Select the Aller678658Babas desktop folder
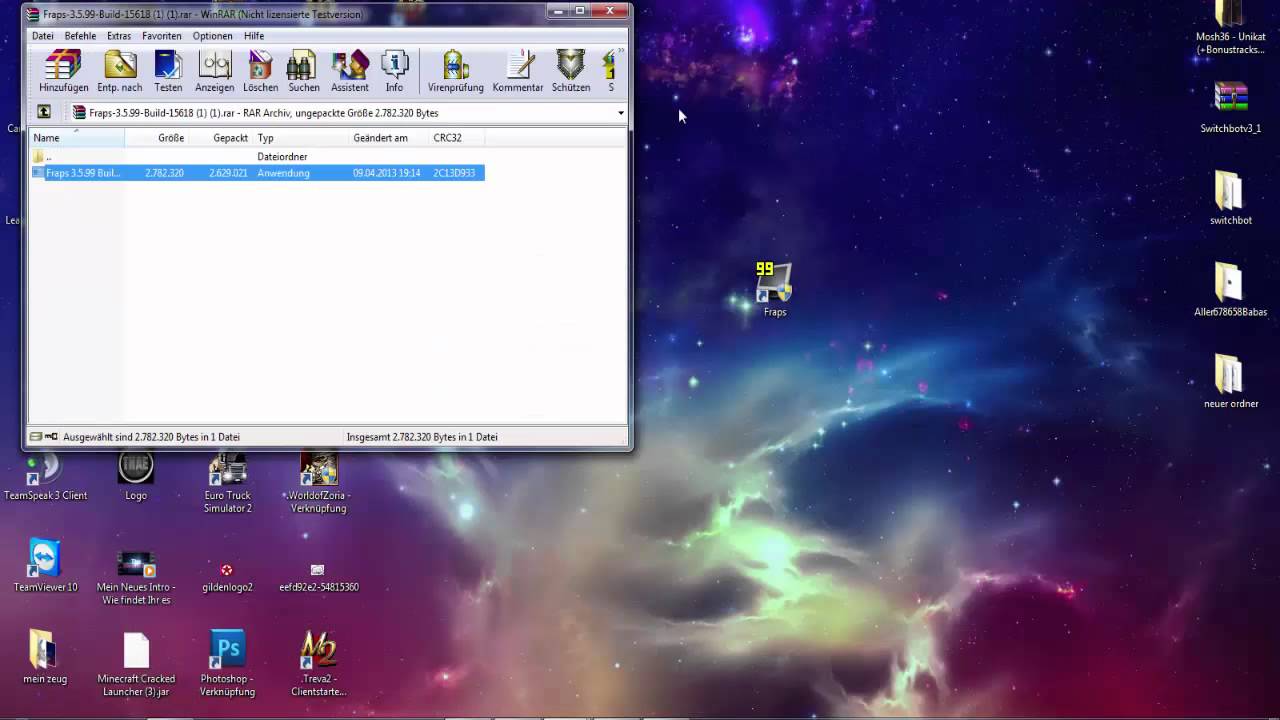 click(1230, 290)
